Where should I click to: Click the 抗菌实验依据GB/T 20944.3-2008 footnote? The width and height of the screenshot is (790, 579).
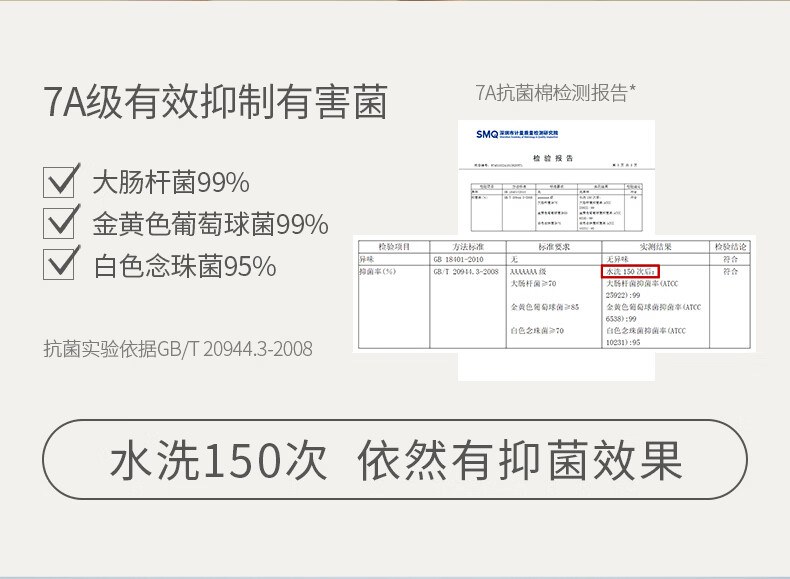(x=179, y=349)
